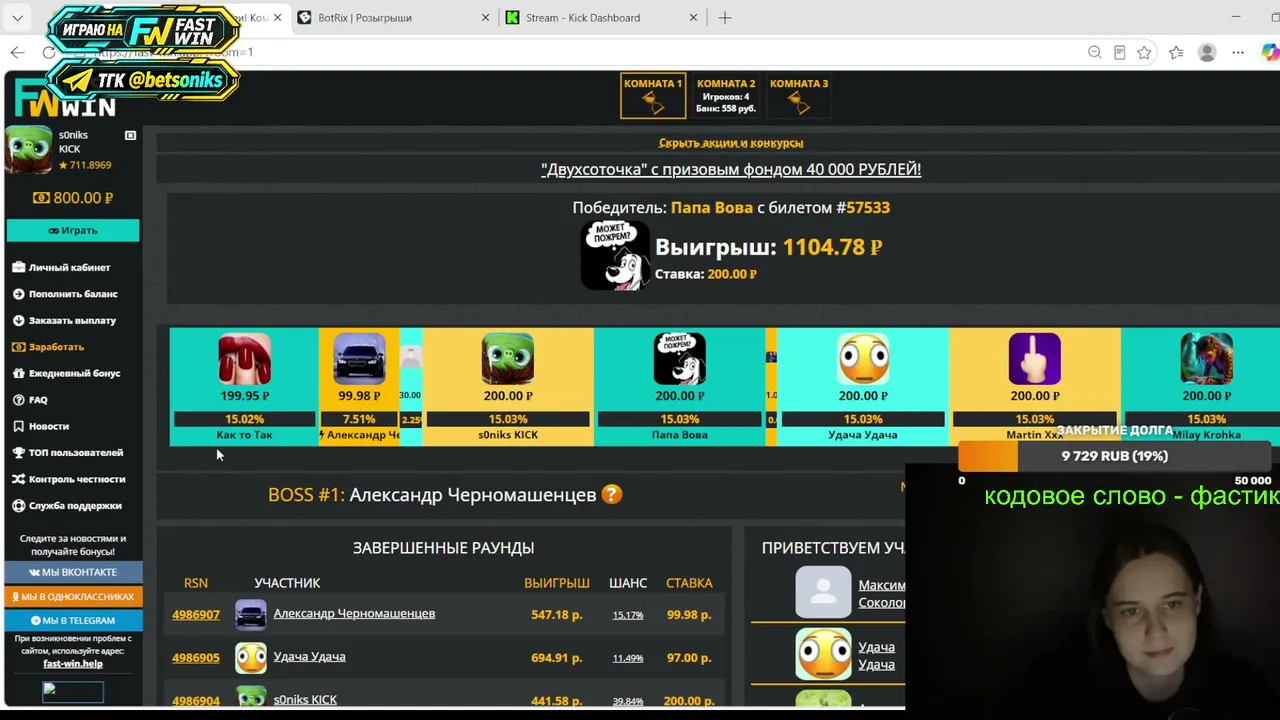Click the green Играть button
1280x720 pixels.
(73, 231)
